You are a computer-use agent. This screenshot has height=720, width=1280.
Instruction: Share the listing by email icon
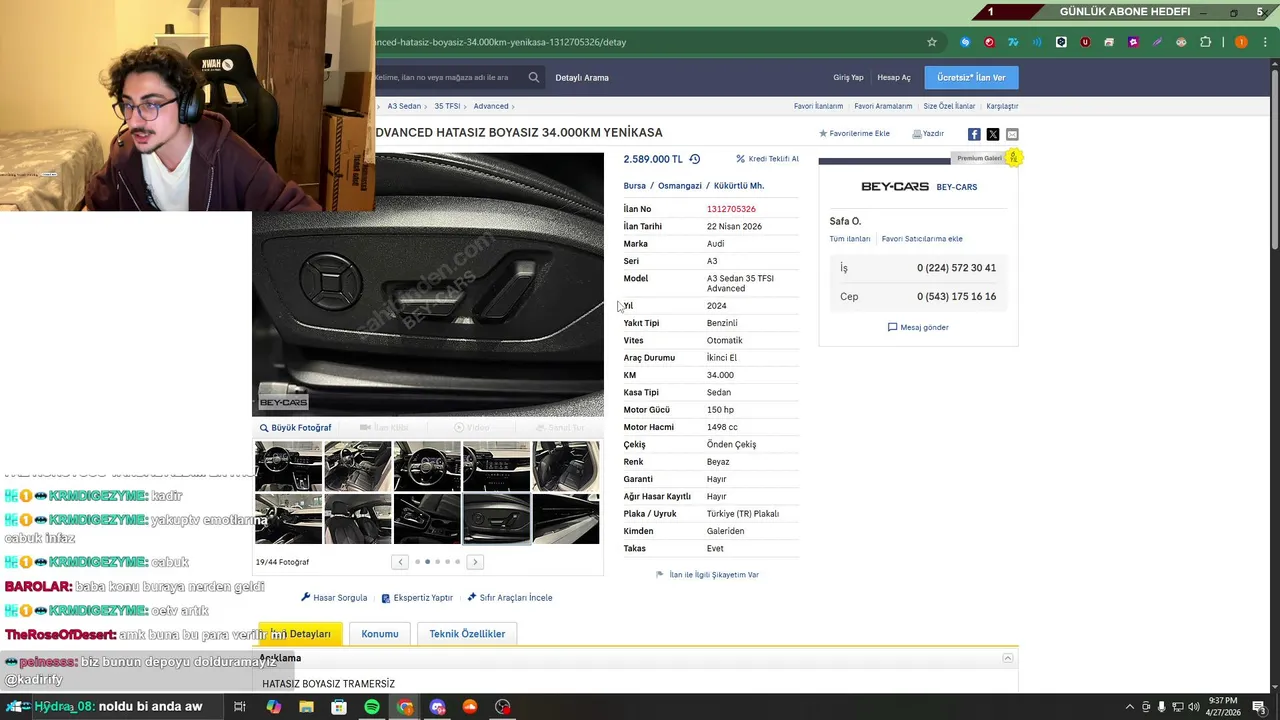pos(1012,134)
